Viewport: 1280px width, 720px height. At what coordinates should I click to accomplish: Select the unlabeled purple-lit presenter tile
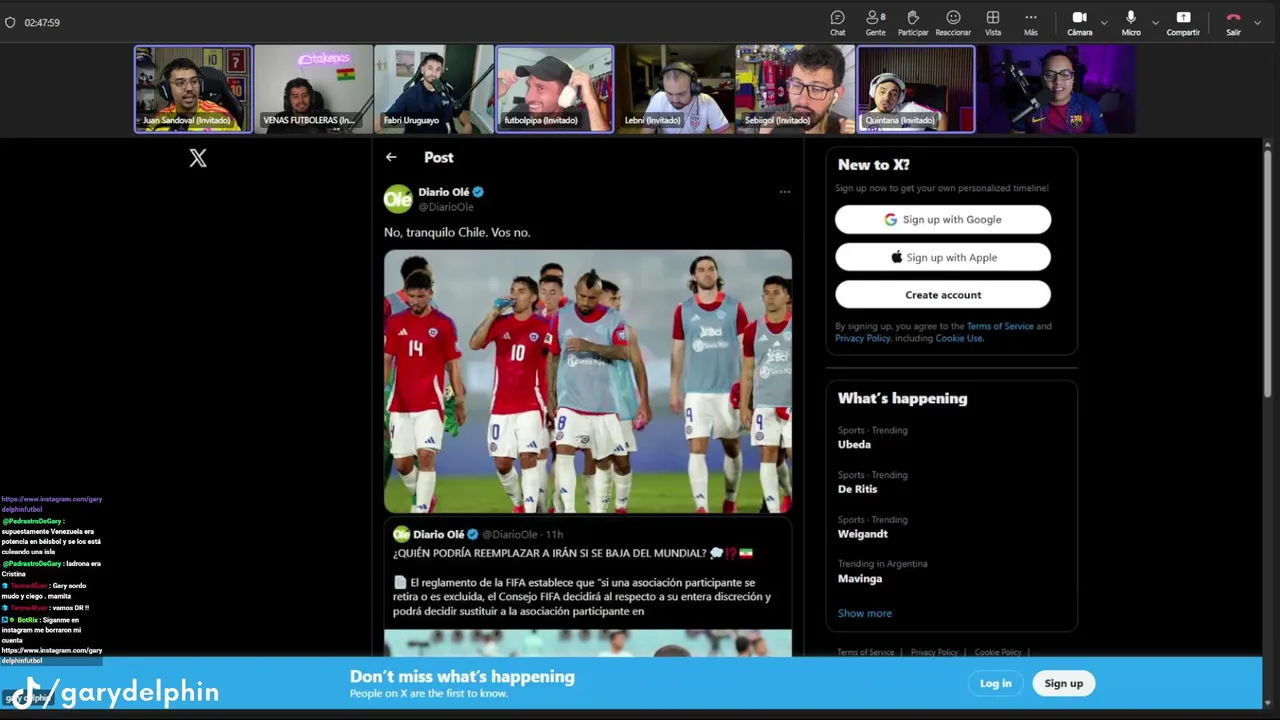pyautogui.click(x=1057, y=89)
